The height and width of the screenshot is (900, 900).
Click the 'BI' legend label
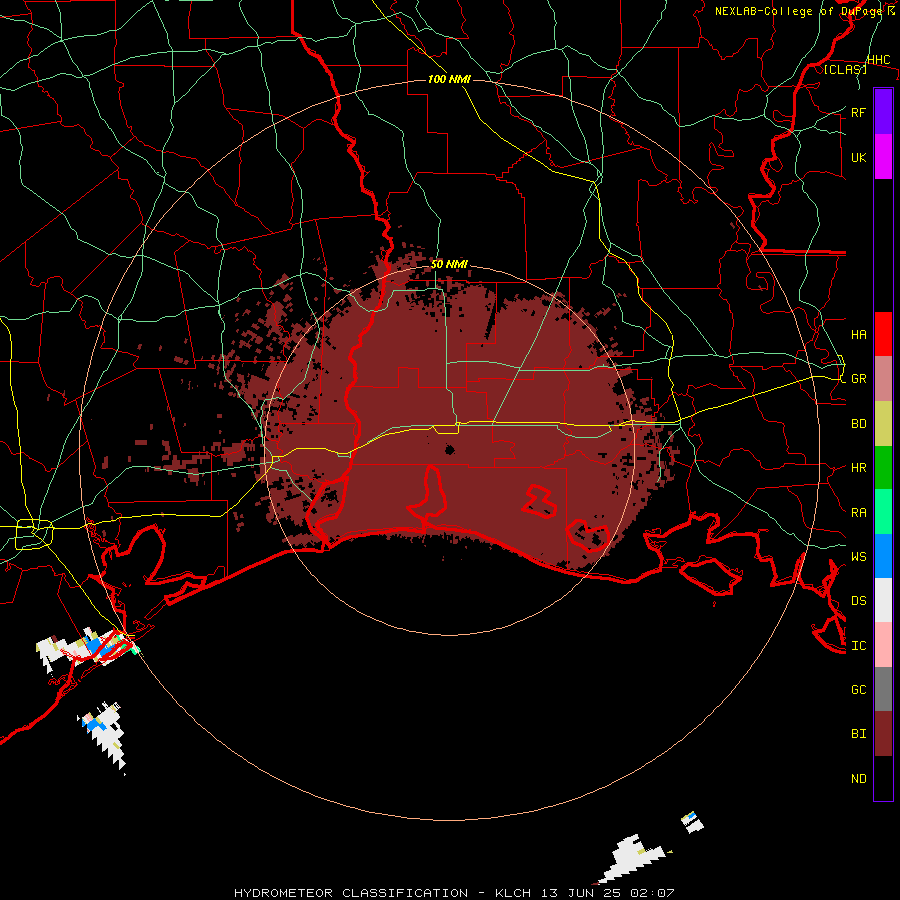pos(858,734)
